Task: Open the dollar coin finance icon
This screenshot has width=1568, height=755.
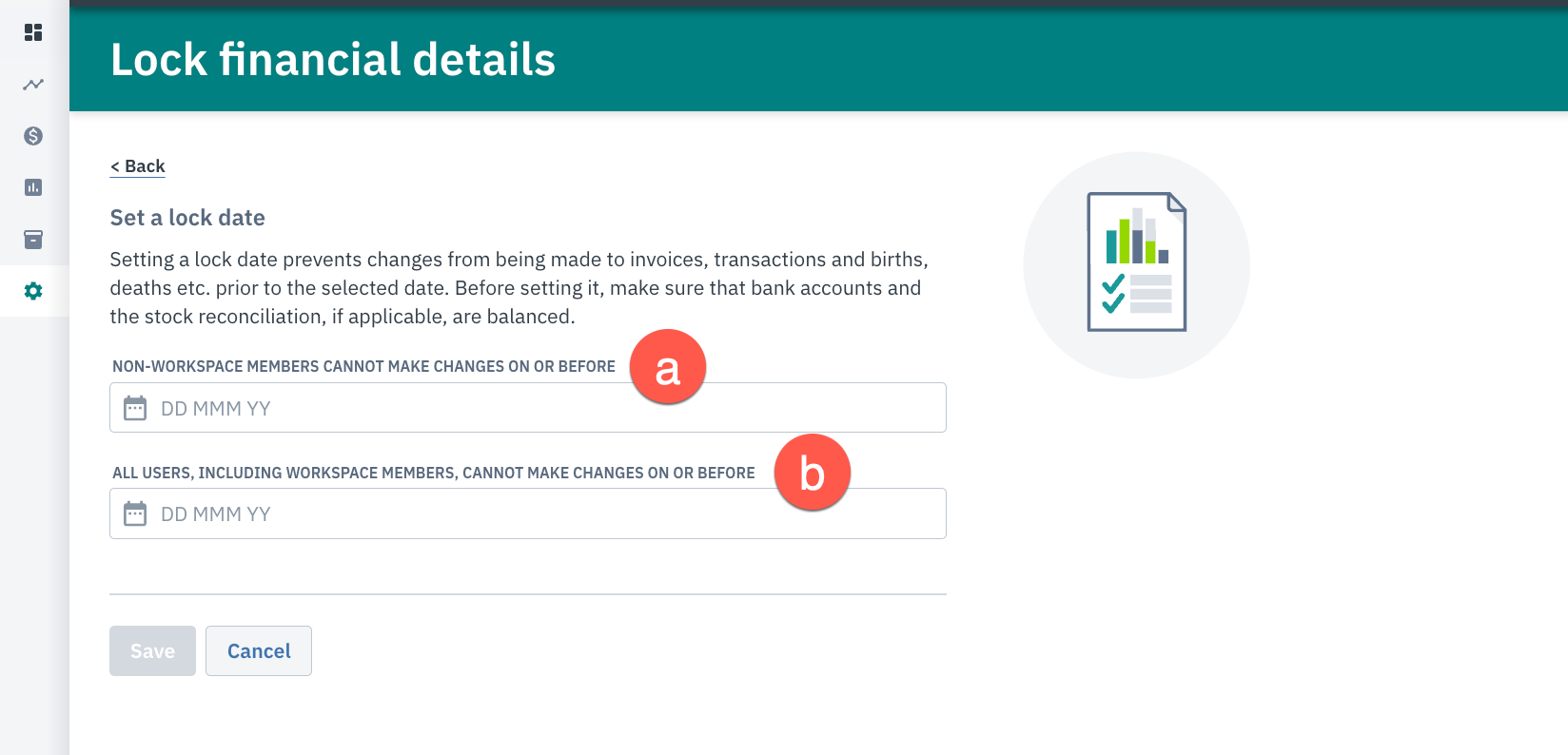Action: [33, 136]
